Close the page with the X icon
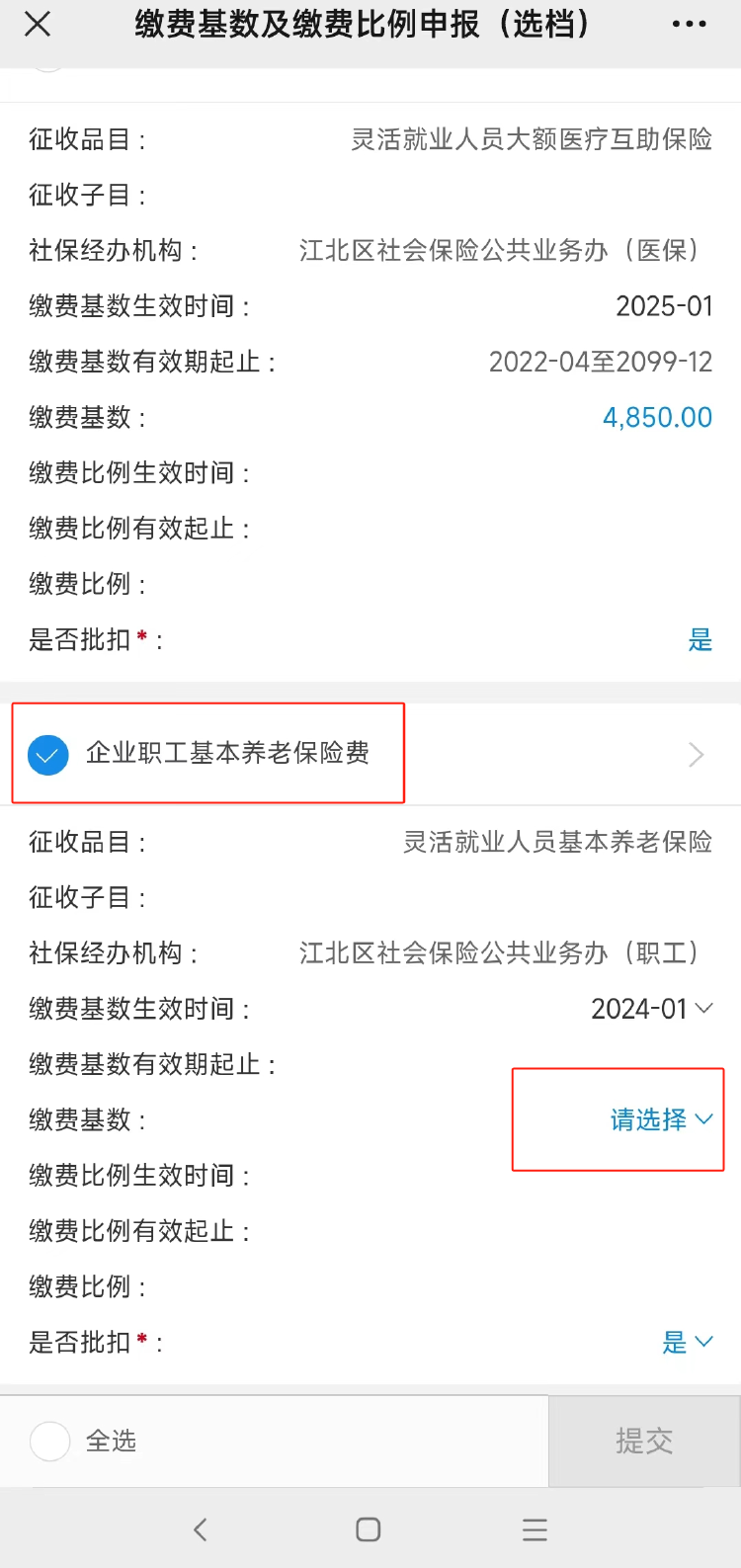Screen dimensions: 741x1568 point(38,25)
